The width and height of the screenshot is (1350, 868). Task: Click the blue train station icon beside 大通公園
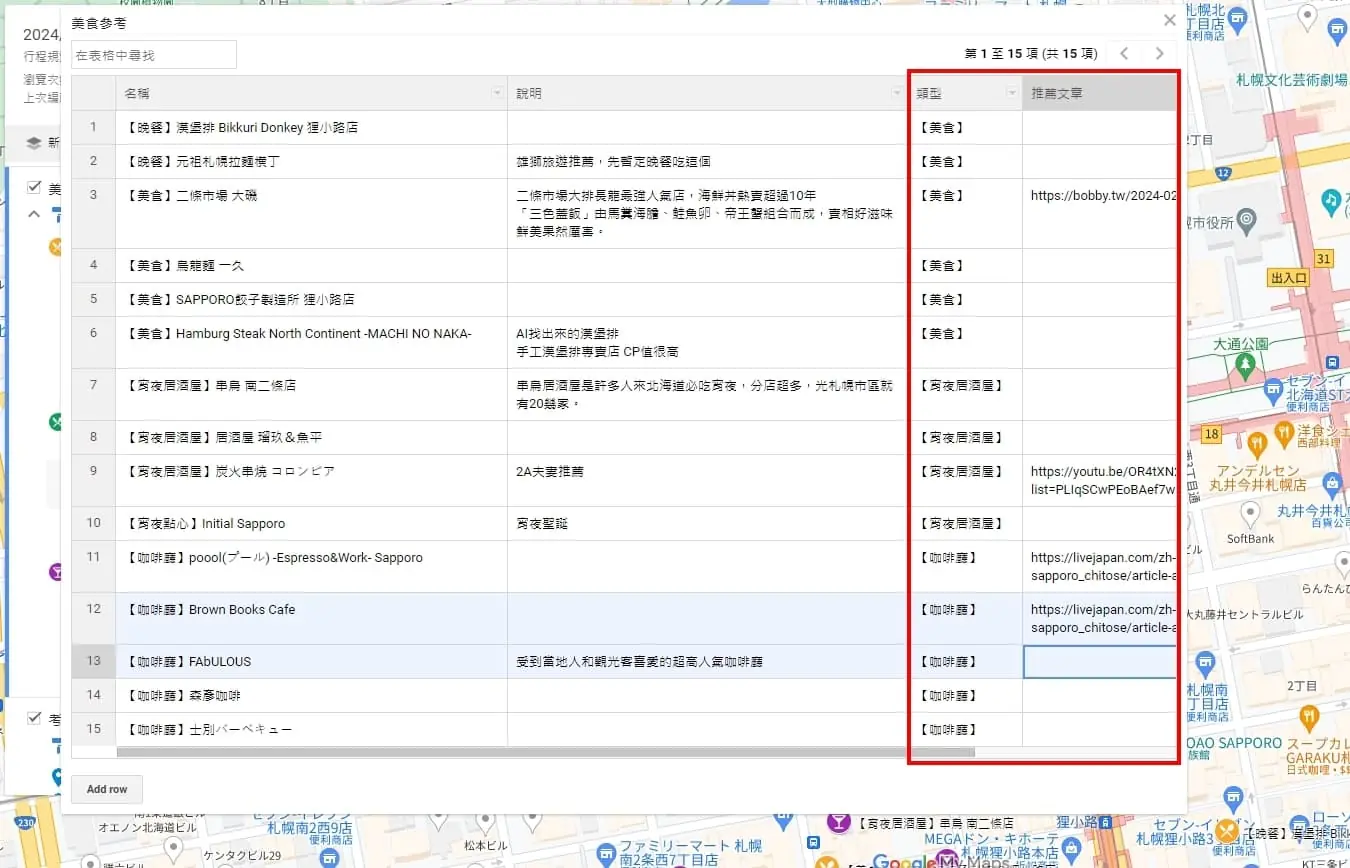(x=1332, y=361)
